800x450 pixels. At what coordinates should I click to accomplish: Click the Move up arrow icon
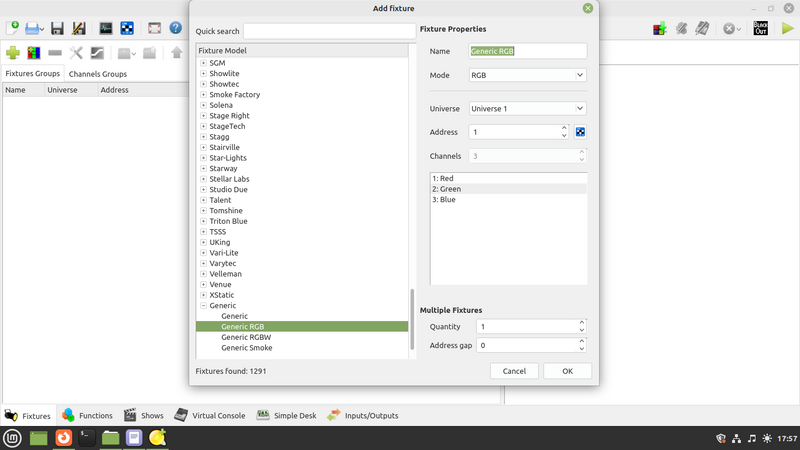[177, 53]
